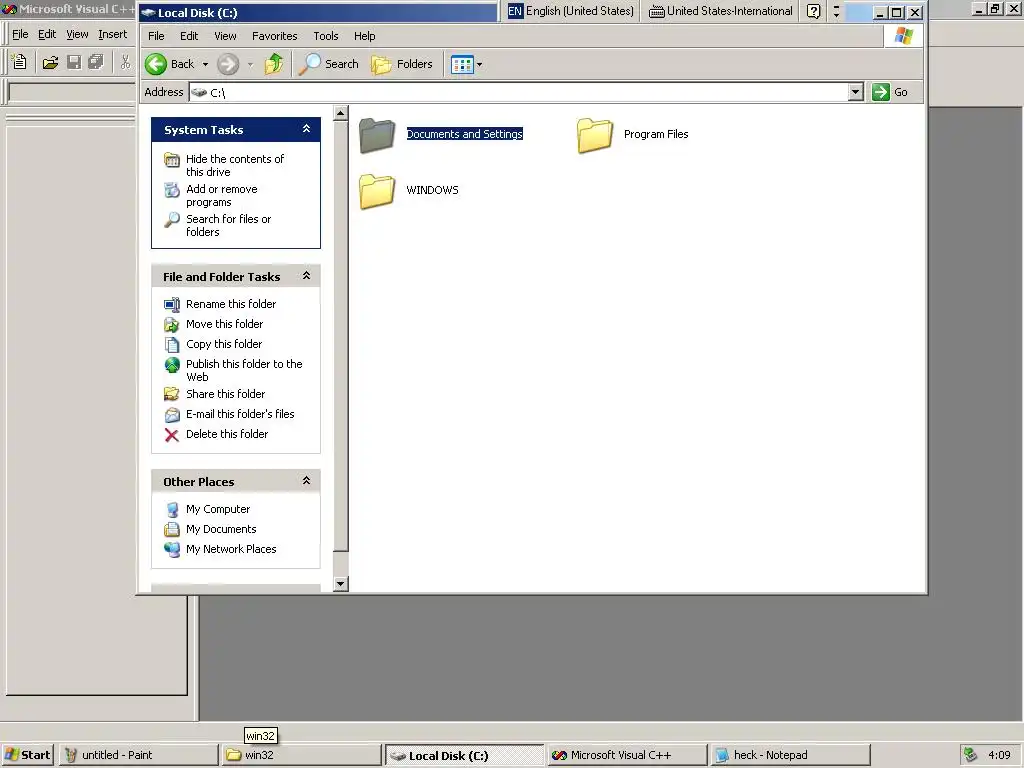The image size is (1024, 768).
Task: Click Share this folder
Action: 225,394
